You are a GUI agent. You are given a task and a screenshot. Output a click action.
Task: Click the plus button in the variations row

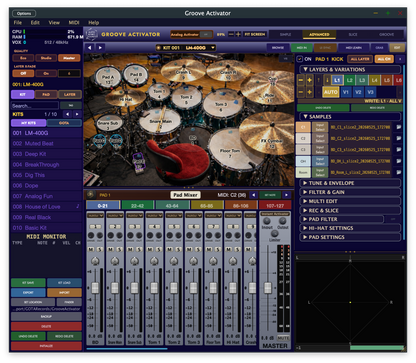pyautogui.click(x=309, y=92)
